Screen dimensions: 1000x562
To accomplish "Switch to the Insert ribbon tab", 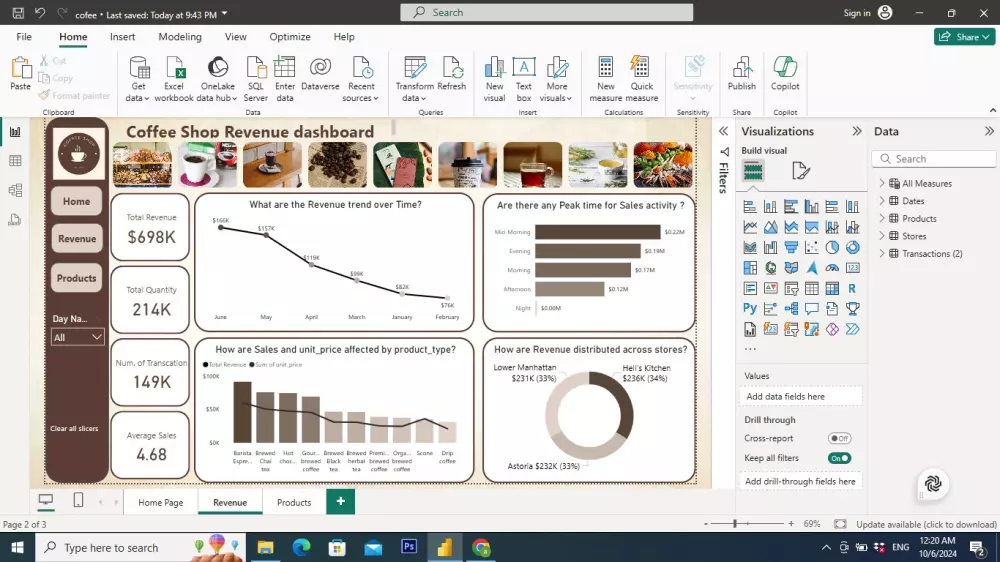I will (x=122, y=37).
